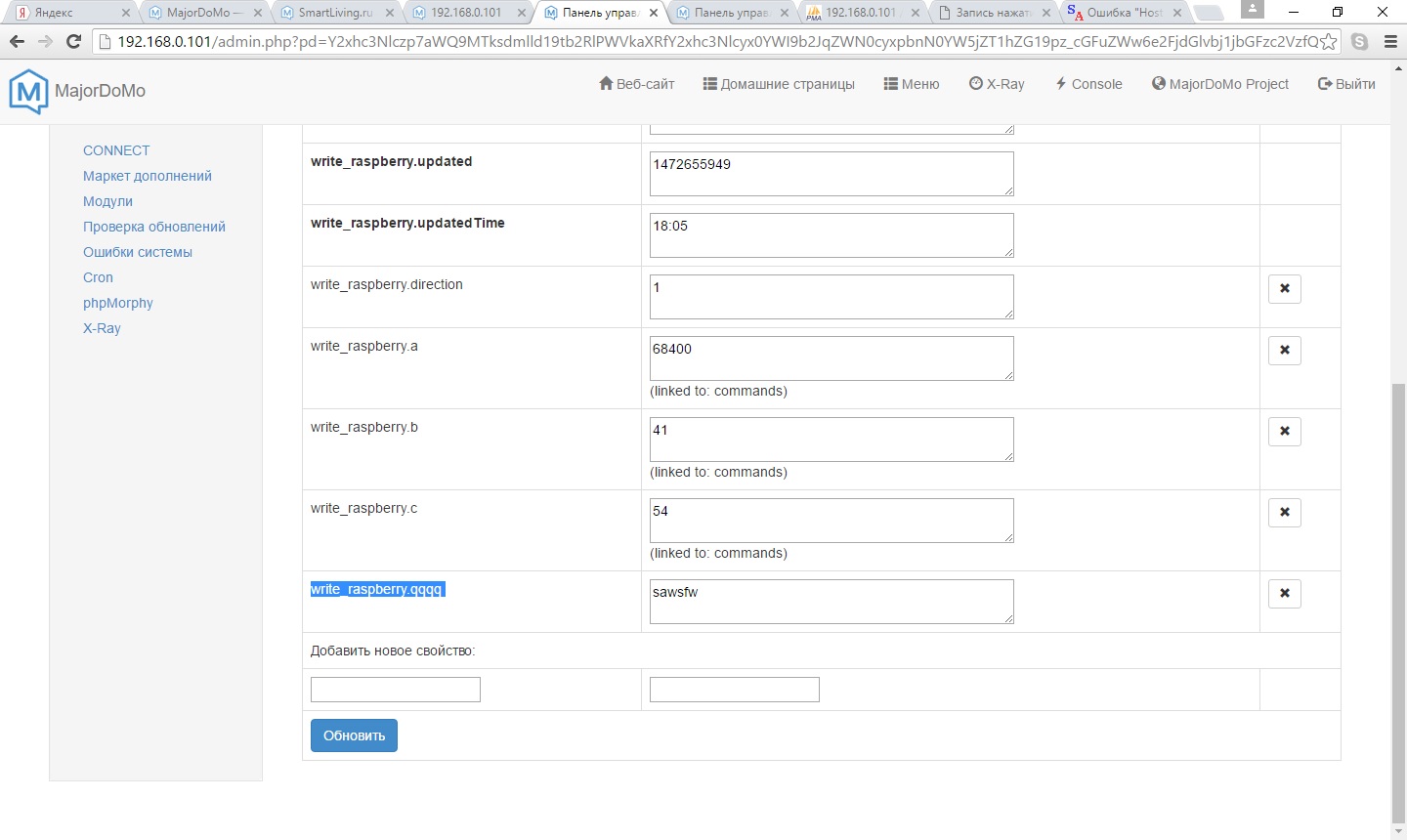Focus the new property name field
The image size is (1407, 840).
pos(396,690)
